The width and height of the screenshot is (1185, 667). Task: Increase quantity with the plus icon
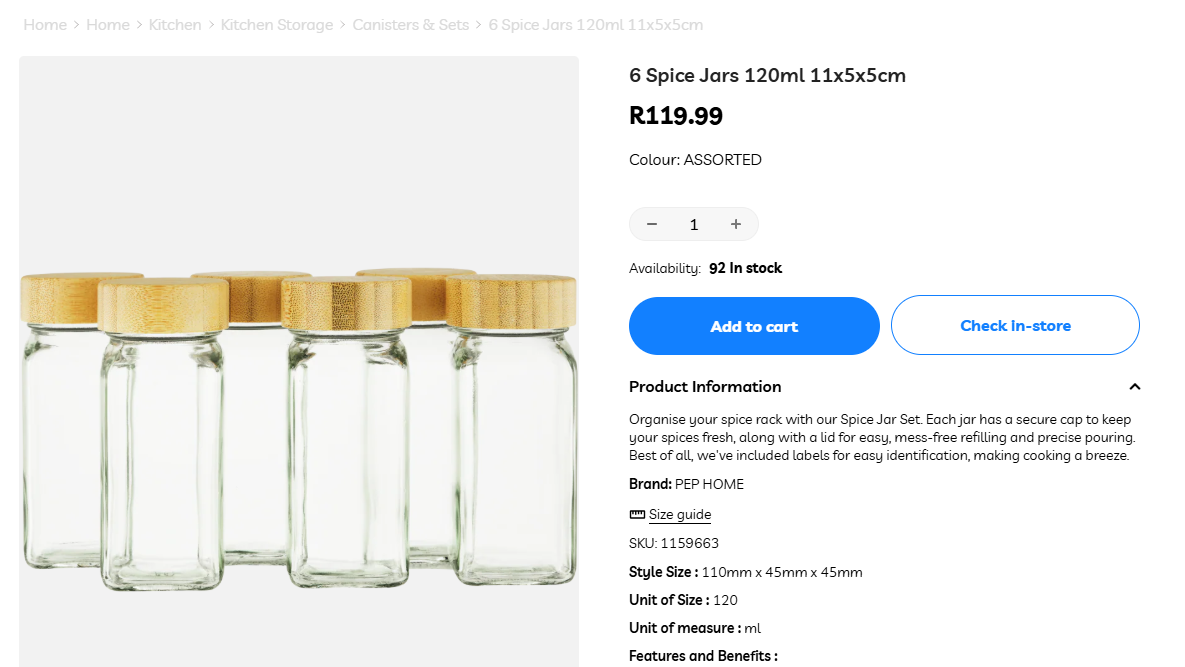coord(736,224)
